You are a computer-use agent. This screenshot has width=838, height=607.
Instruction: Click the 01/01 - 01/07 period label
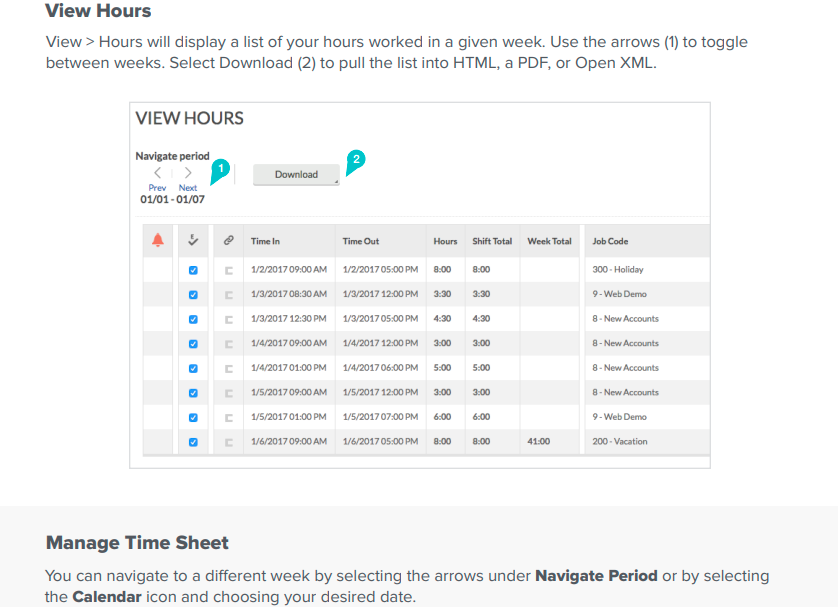(x=172, y=199)
